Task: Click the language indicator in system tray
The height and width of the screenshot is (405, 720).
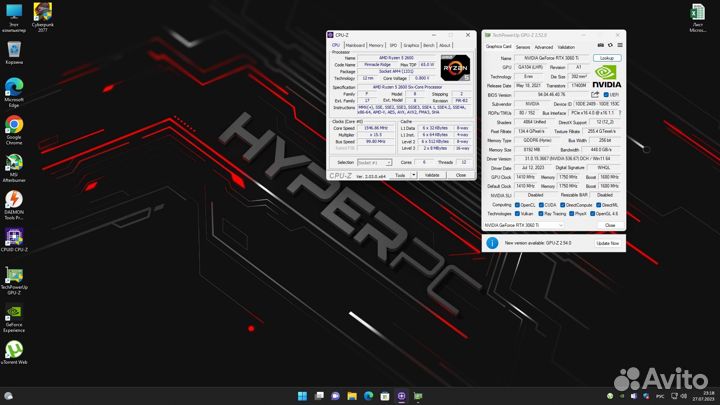Action: point(660,396)
